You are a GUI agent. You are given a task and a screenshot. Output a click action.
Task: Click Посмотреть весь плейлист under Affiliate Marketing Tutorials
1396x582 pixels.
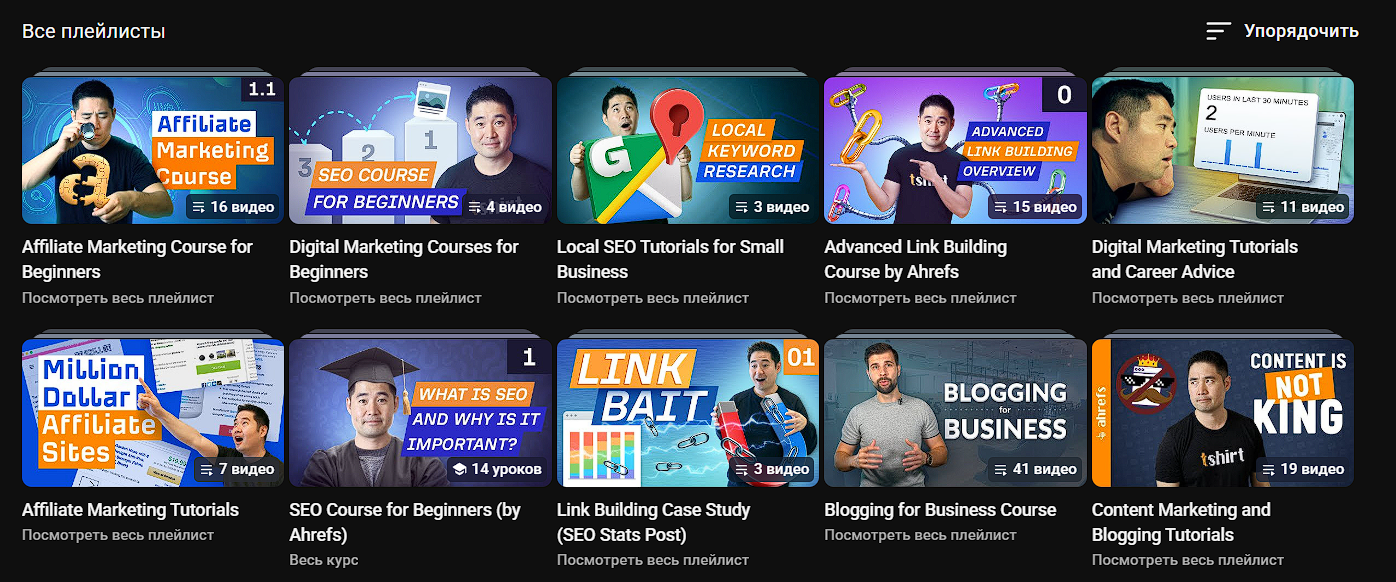[x=118, y=535]
